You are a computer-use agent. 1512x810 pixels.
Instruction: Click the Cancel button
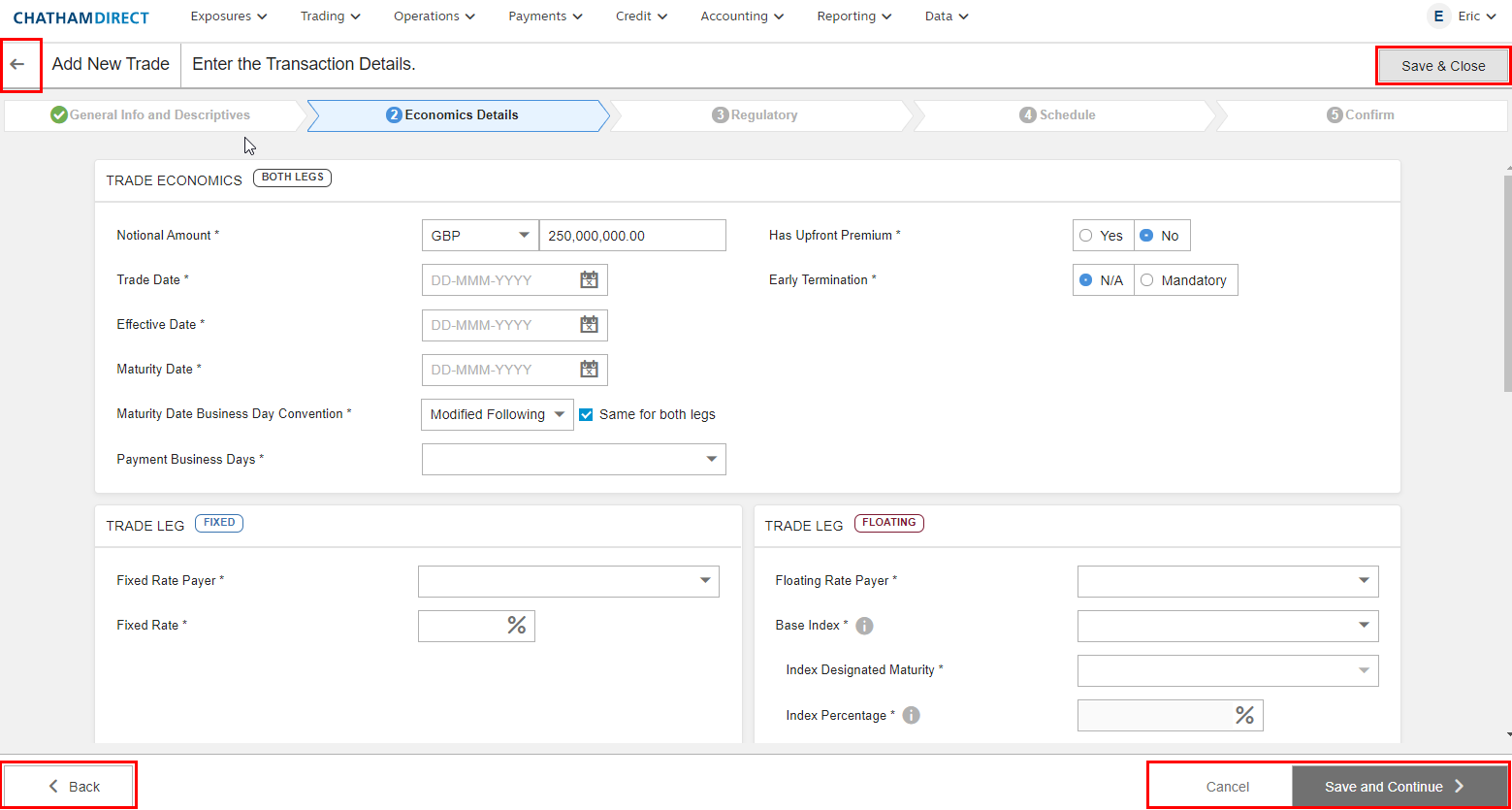[1227, 787]
